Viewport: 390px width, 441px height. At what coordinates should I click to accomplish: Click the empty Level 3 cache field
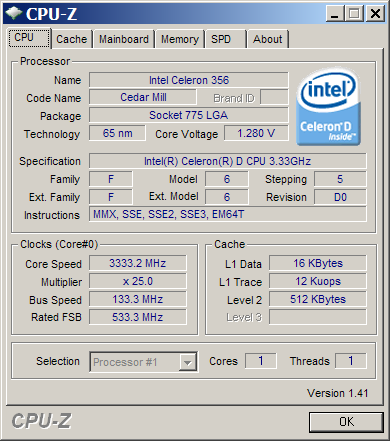tap(318, 317)
